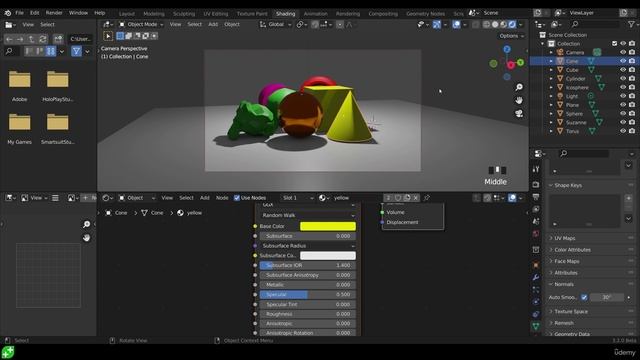Screen dimensions: 640x360
Task: Expand the Cylinder item in outliner
Action: pos(551,79)
